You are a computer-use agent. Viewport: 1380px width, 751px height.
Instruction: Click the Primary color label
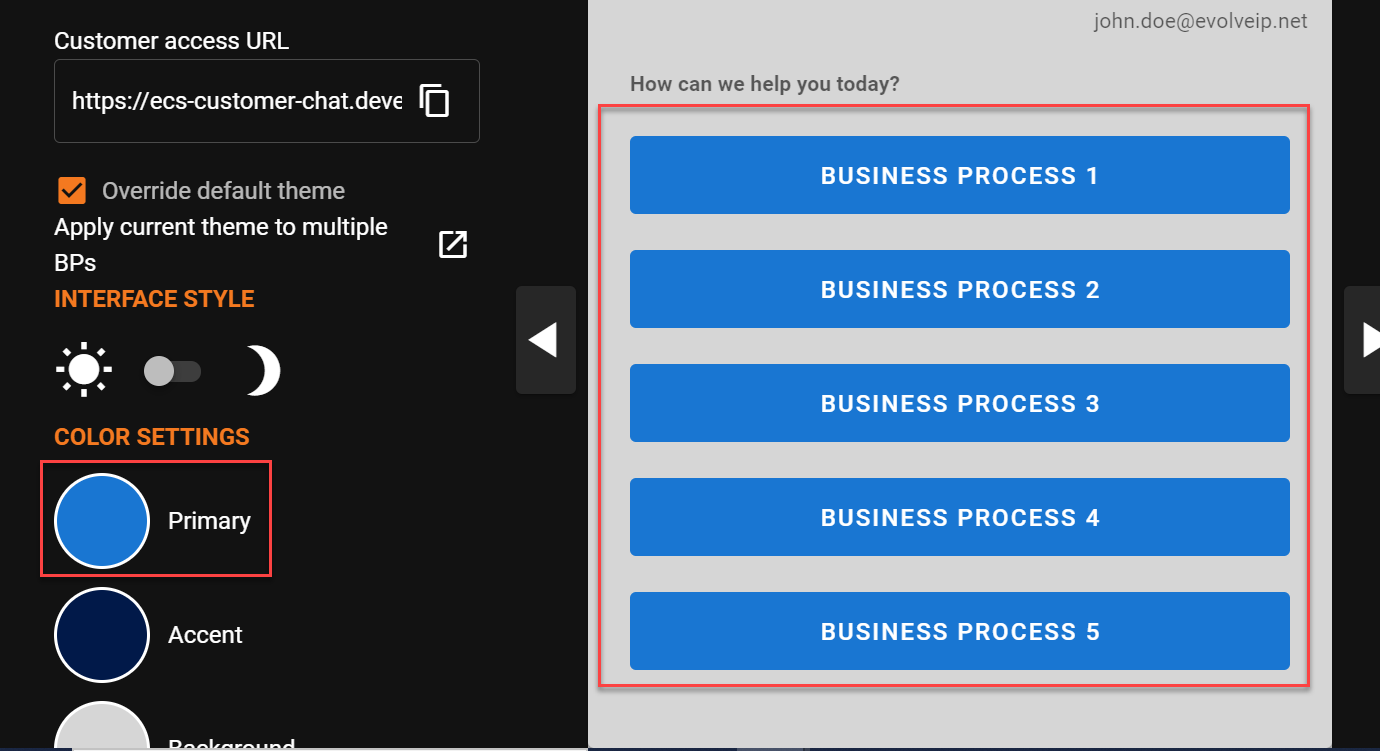click(x=209, y=521)
